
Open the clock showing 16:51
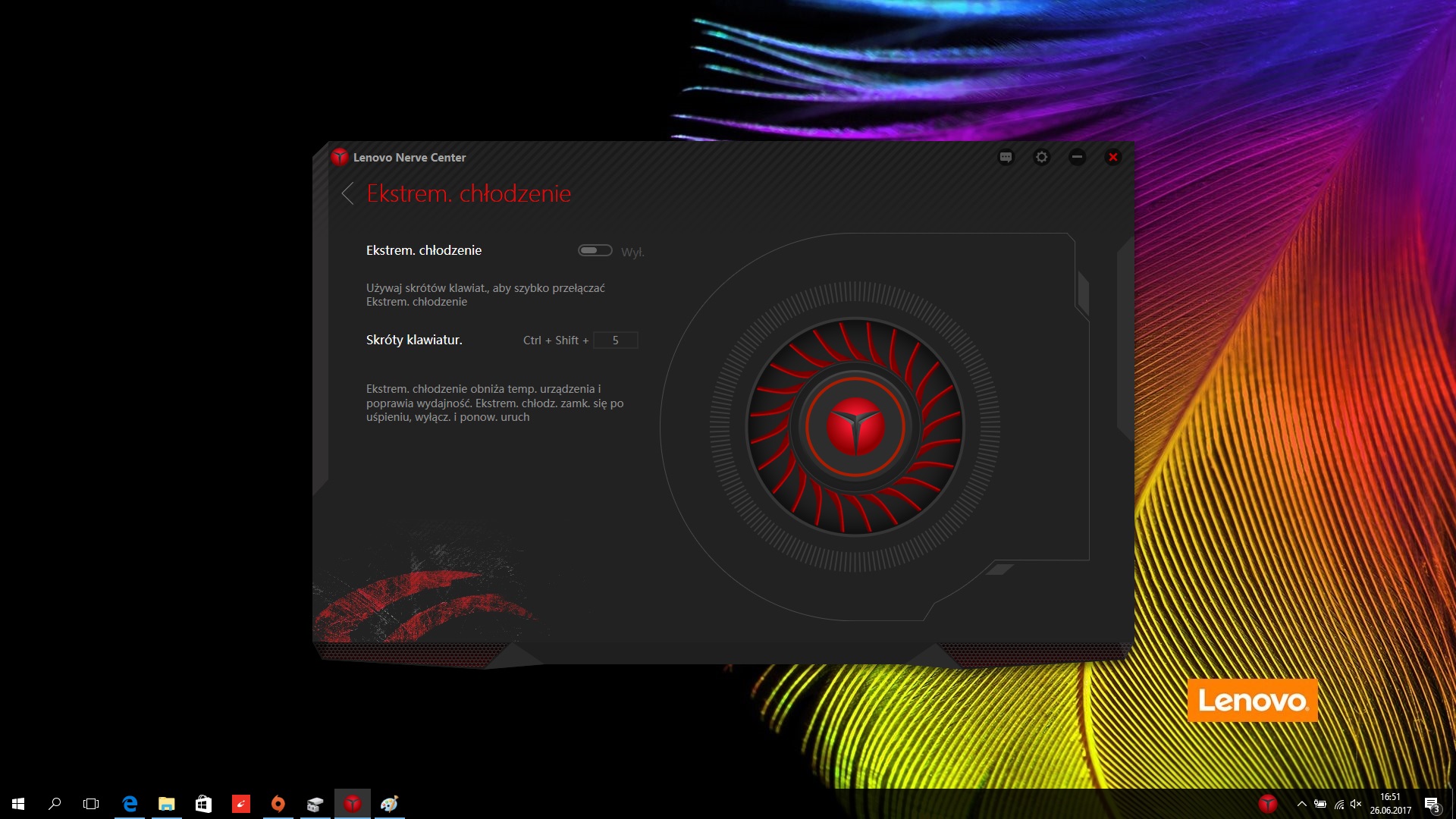click(1390, 804)
